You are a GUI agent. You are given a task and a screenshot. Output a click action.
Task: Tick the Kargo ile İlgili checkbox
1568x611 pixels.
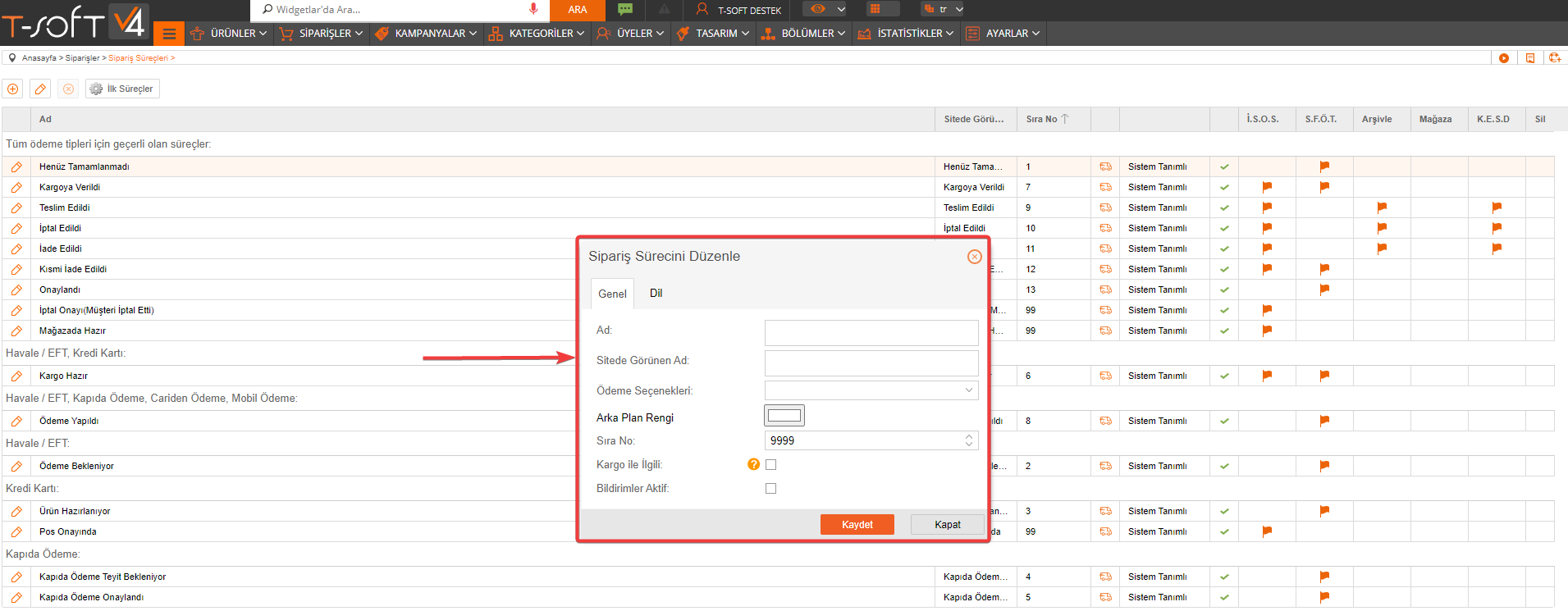click(770, 464)
